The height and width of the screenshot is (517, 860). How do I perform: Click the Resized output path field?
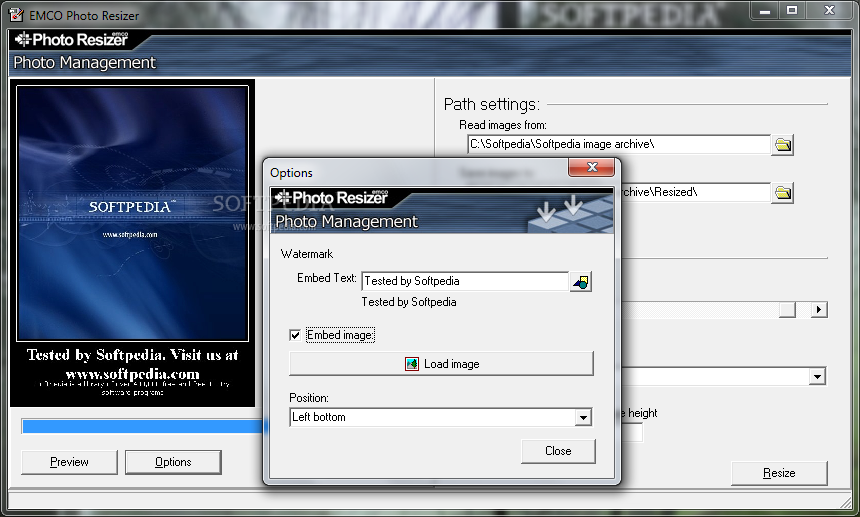695,192
